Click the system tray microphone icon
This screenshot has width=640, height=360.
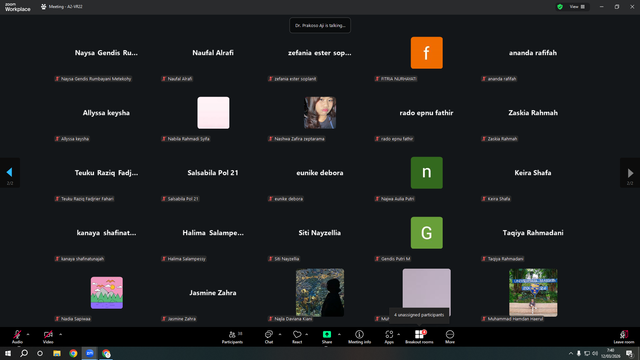click(x=578, y=353)
